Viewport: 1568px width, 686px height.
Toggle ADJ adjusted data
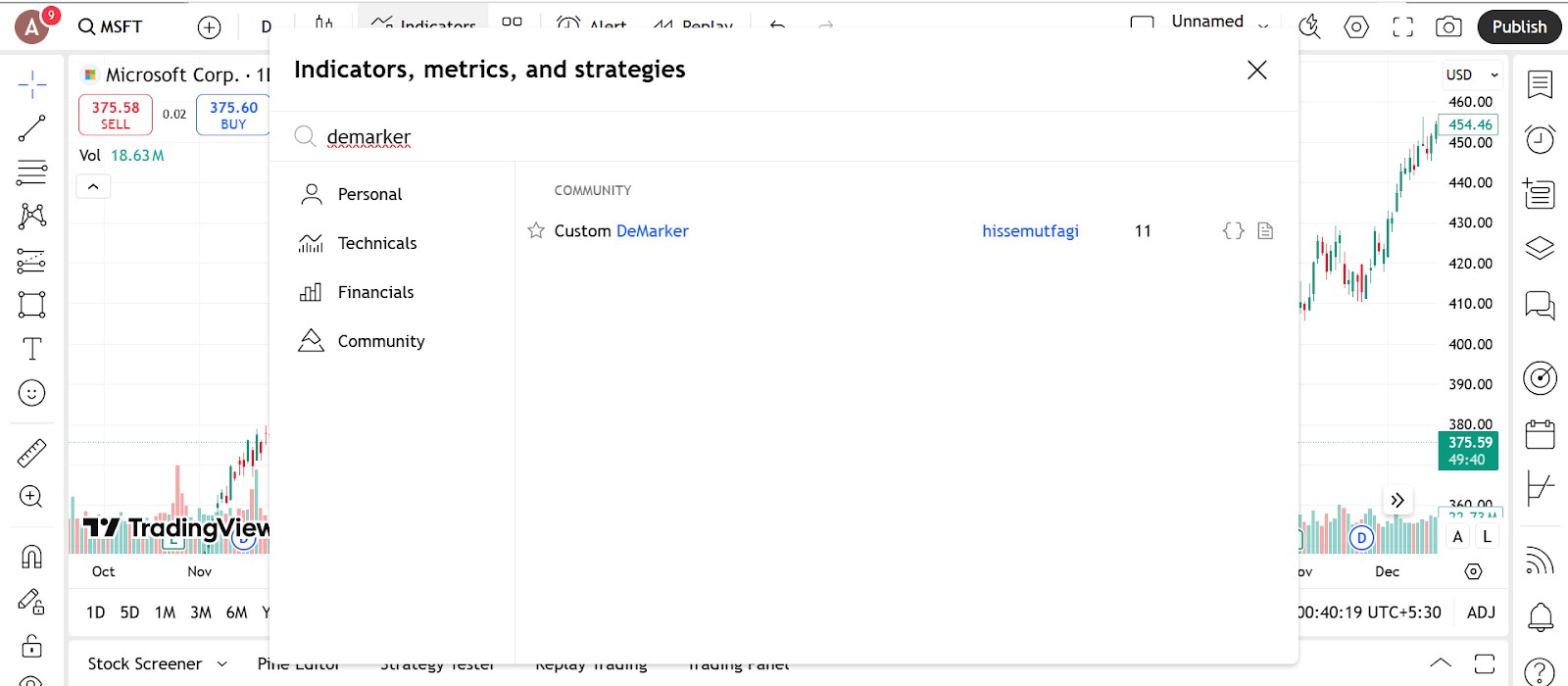pos(1481,612)
